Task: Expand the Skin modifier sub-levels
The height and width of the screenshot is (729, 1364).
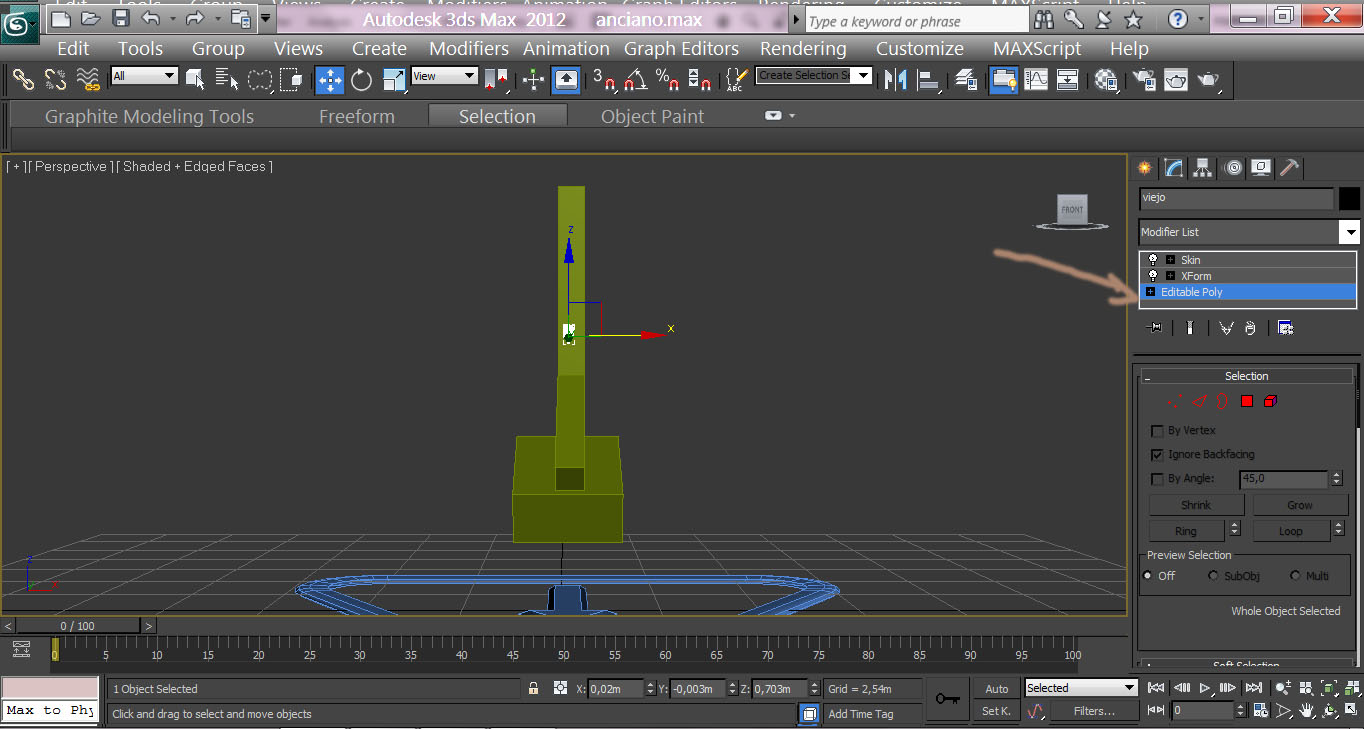Action: pos(1170,260)
